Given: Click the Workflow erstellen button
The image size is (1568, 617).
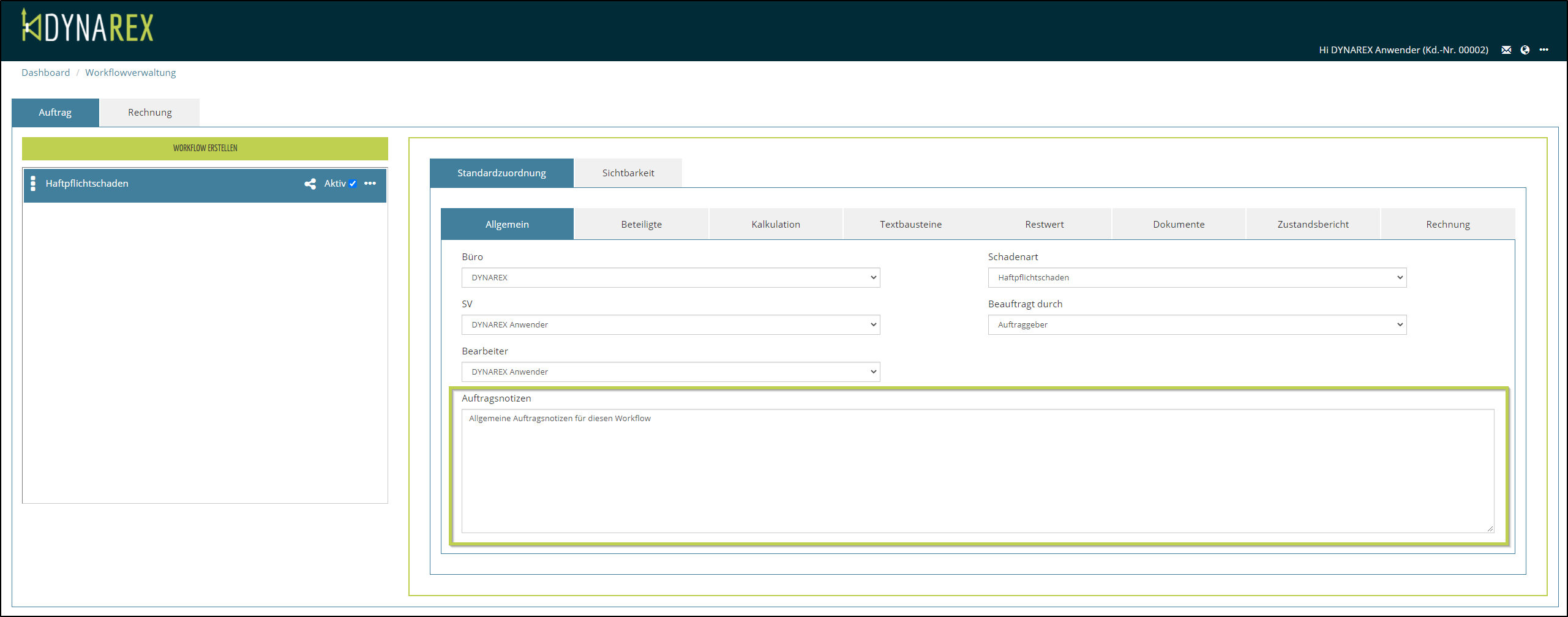Looking at the screenshot, I should pyautogui.click(x=205, y=148).
